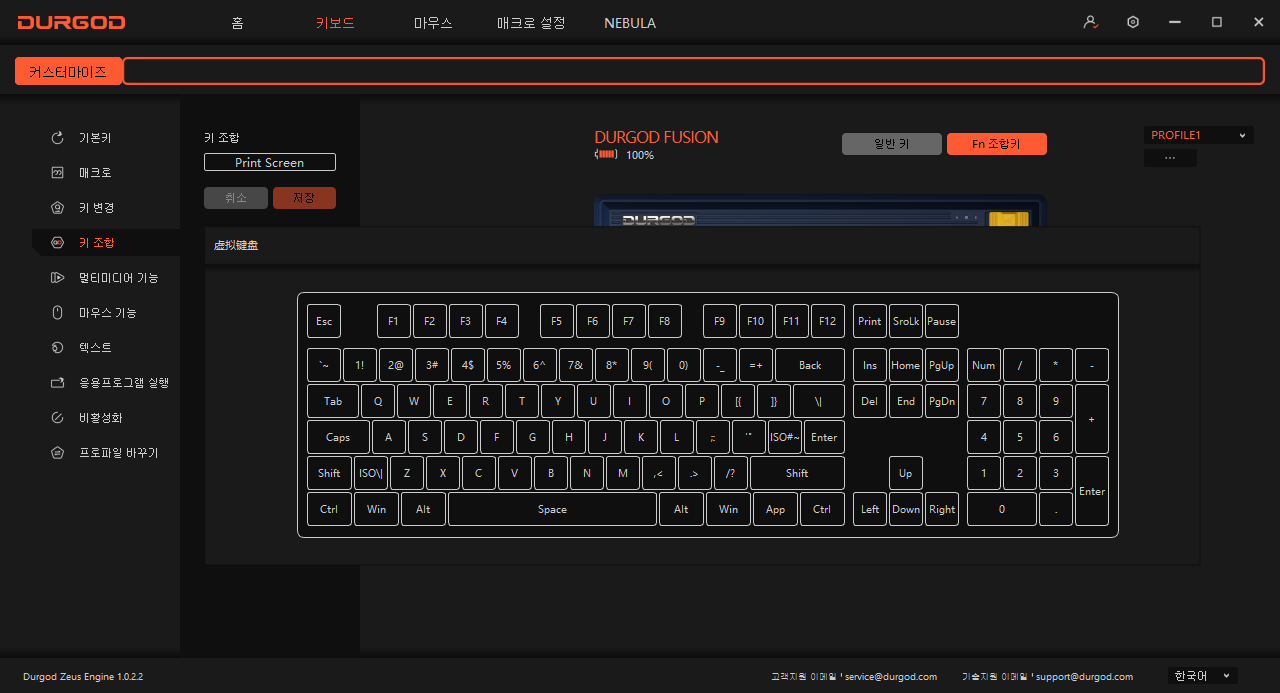The width and height of the screenshot is (1280, 693).
Task: Click the 취소 cancel button
Action: [236, 198]
